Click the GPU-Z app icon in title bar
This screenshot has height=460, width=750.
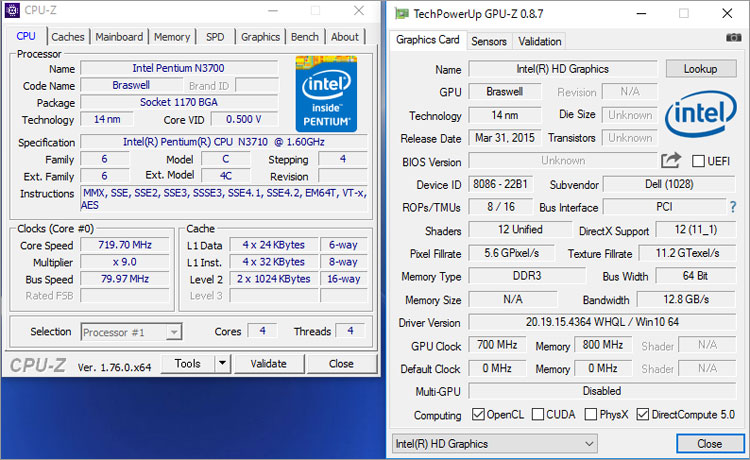(401, 13)
